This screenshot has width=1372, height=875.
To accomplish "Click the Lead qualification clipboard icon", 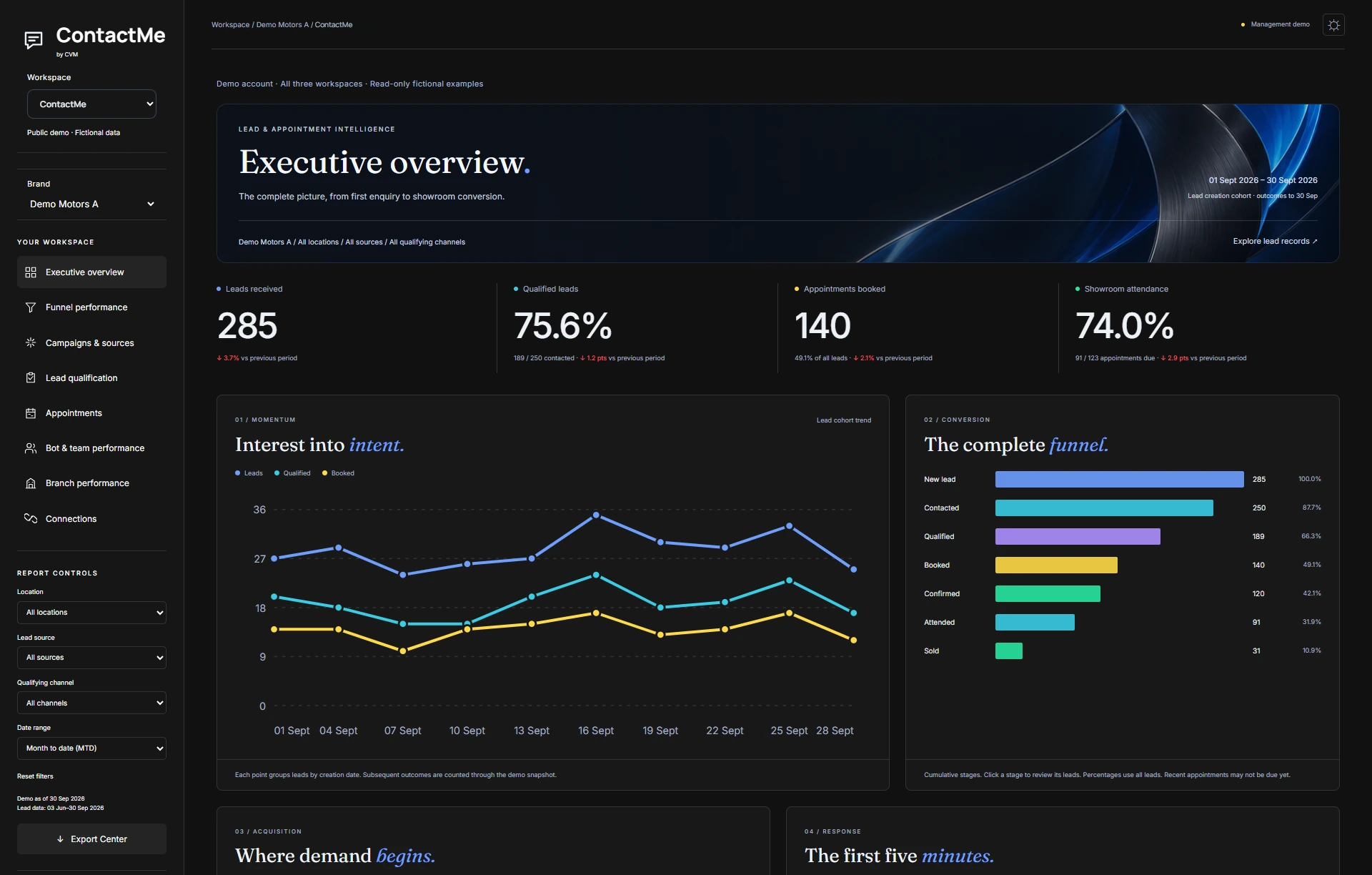I will 31,377.
